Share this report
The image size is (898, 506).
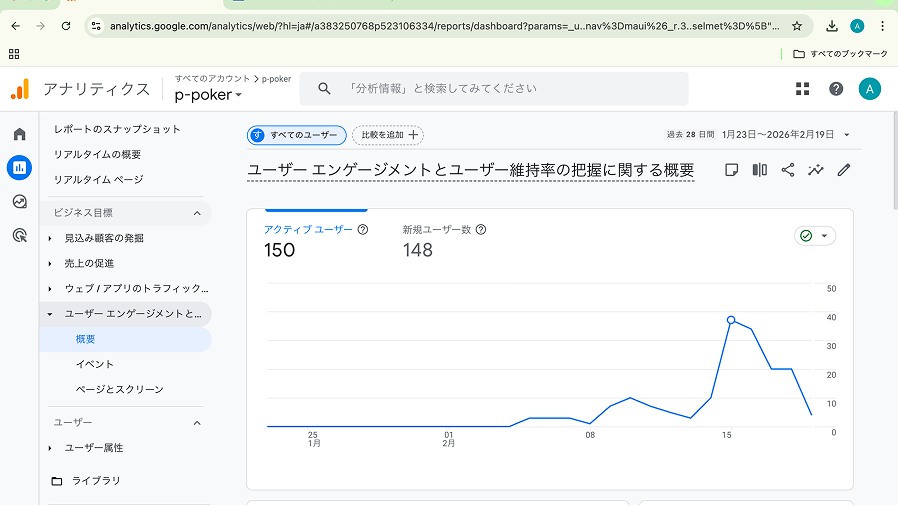pos(787,170)
